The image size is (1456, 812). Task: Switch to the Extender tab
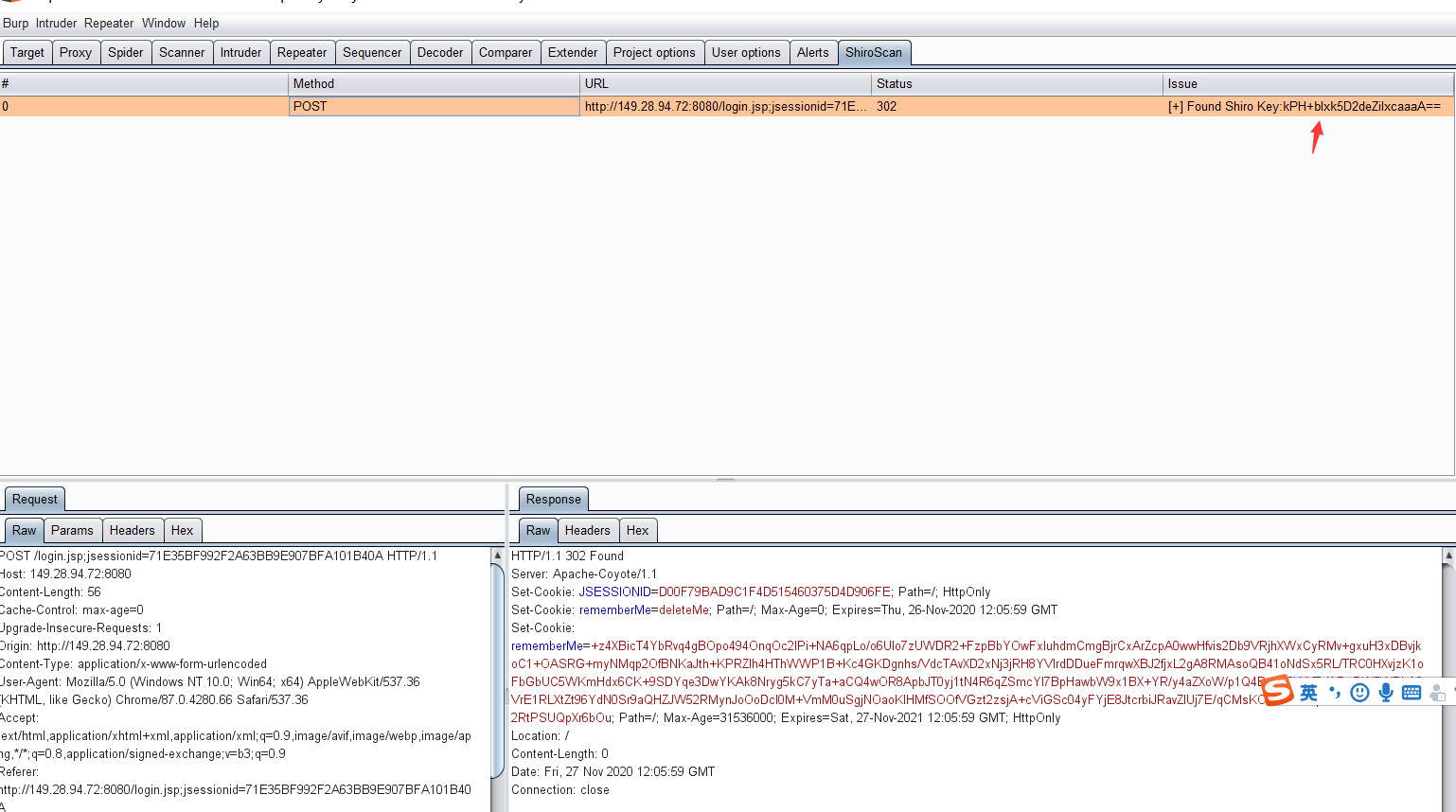[573, 52]
